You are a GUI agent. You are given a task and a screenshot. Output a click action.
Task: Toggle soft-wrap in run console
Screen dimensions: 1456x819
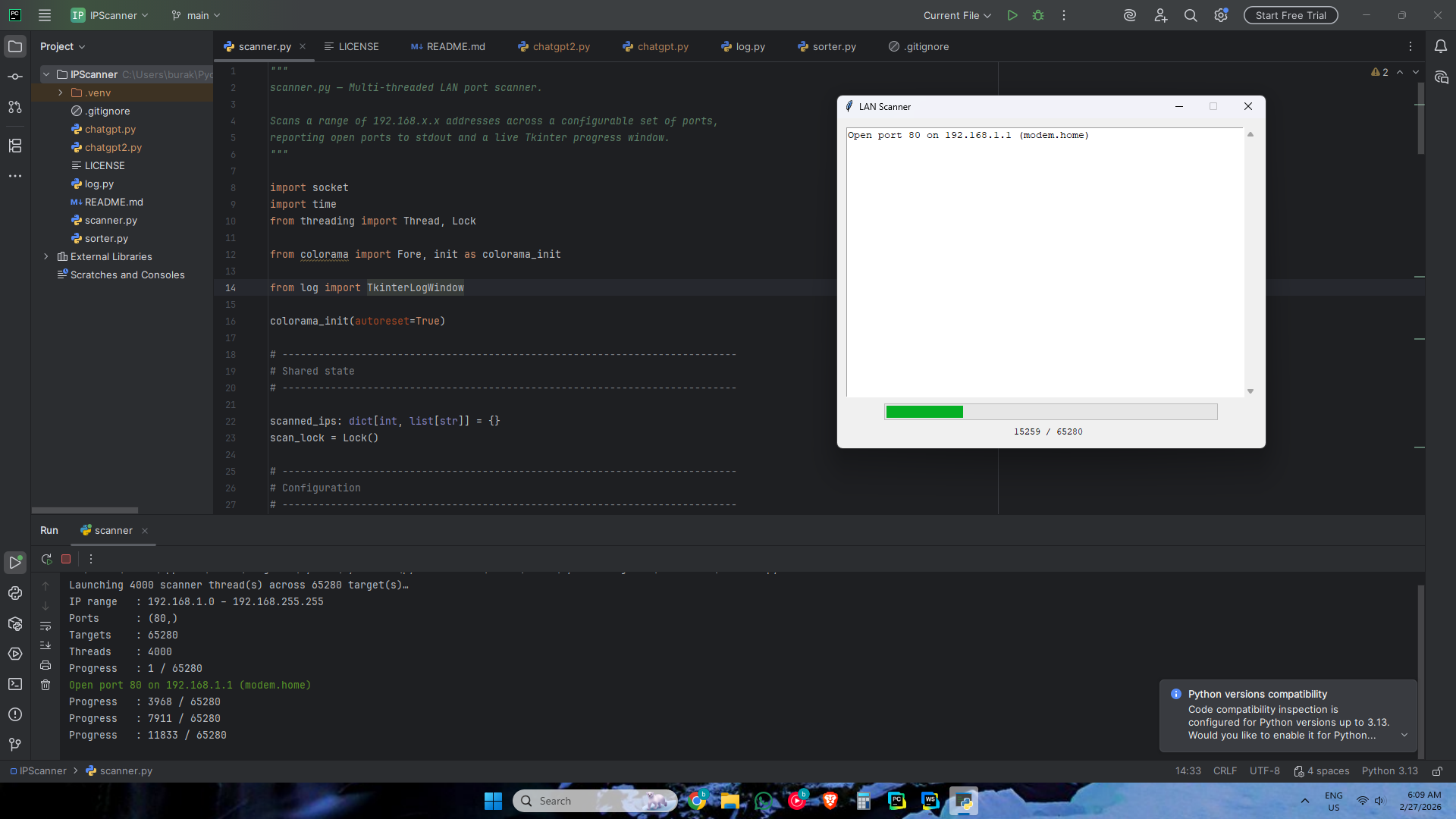point(45,626)
